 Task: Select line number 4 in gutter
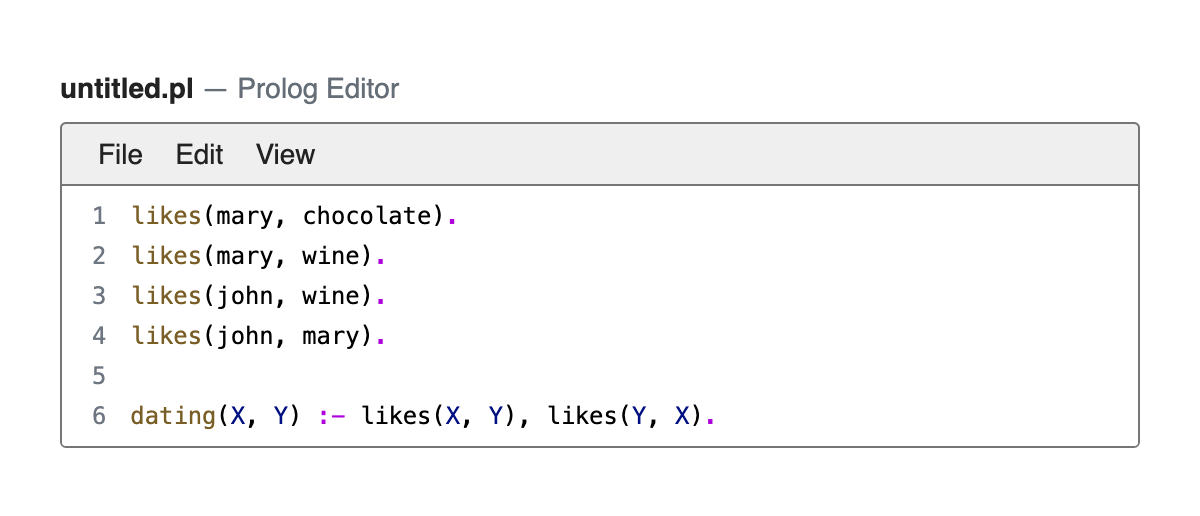click(x=98, y=335)
